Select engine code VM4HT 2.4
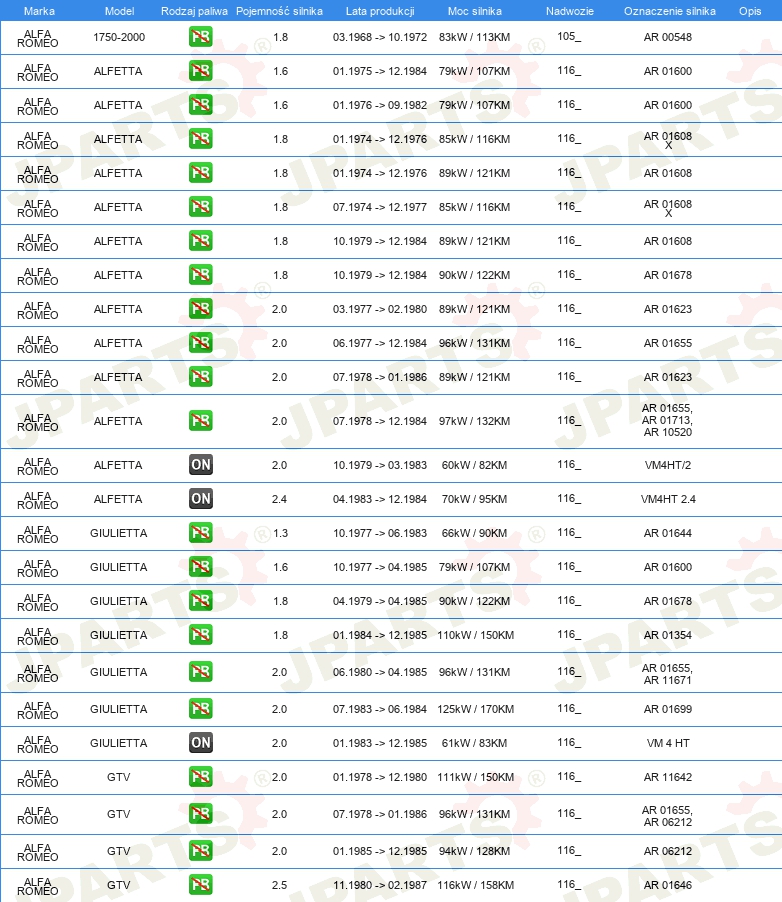This screenshot has height=902, width=782. [x=668, y=499]
